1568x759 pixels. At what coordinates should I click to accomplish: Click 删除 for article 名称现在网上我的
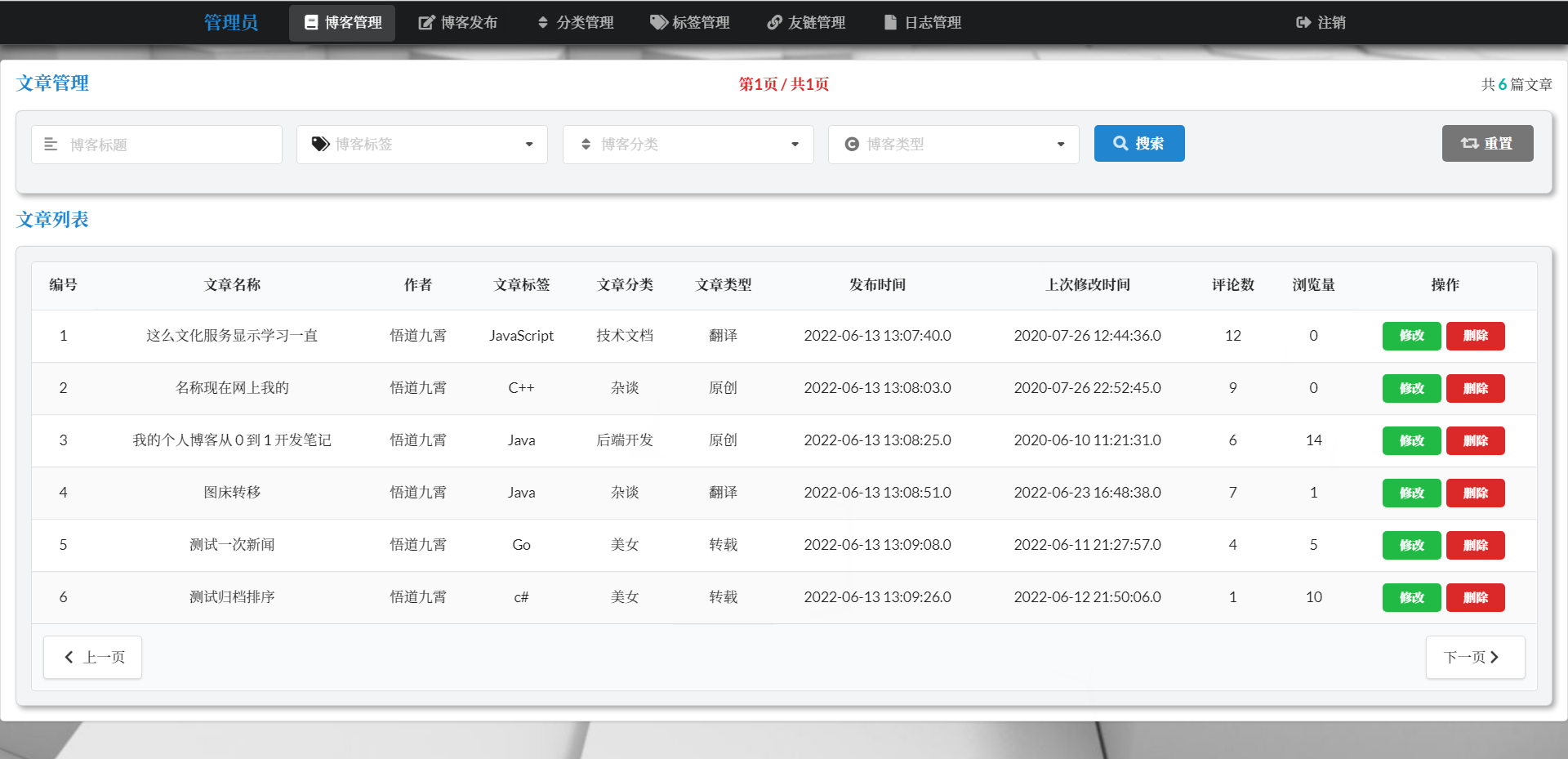coord(1475,388)
